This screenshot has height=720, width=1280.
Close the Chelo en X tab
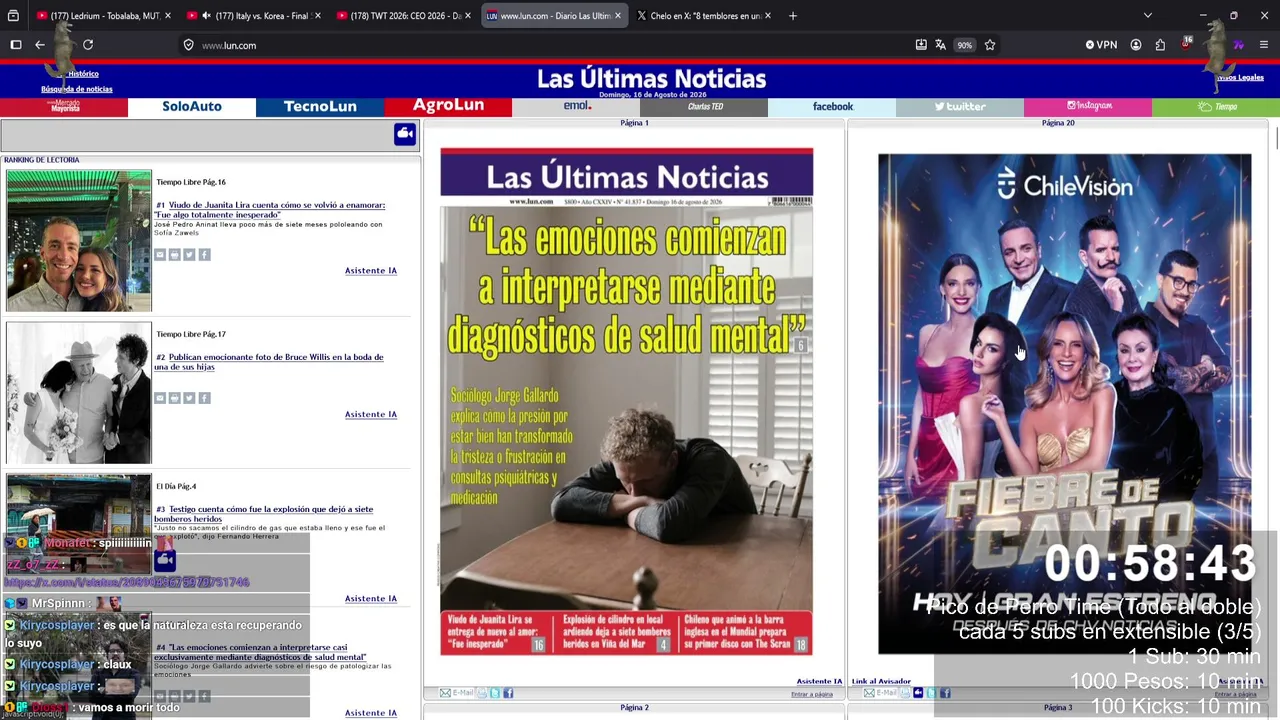pos(767,16)
